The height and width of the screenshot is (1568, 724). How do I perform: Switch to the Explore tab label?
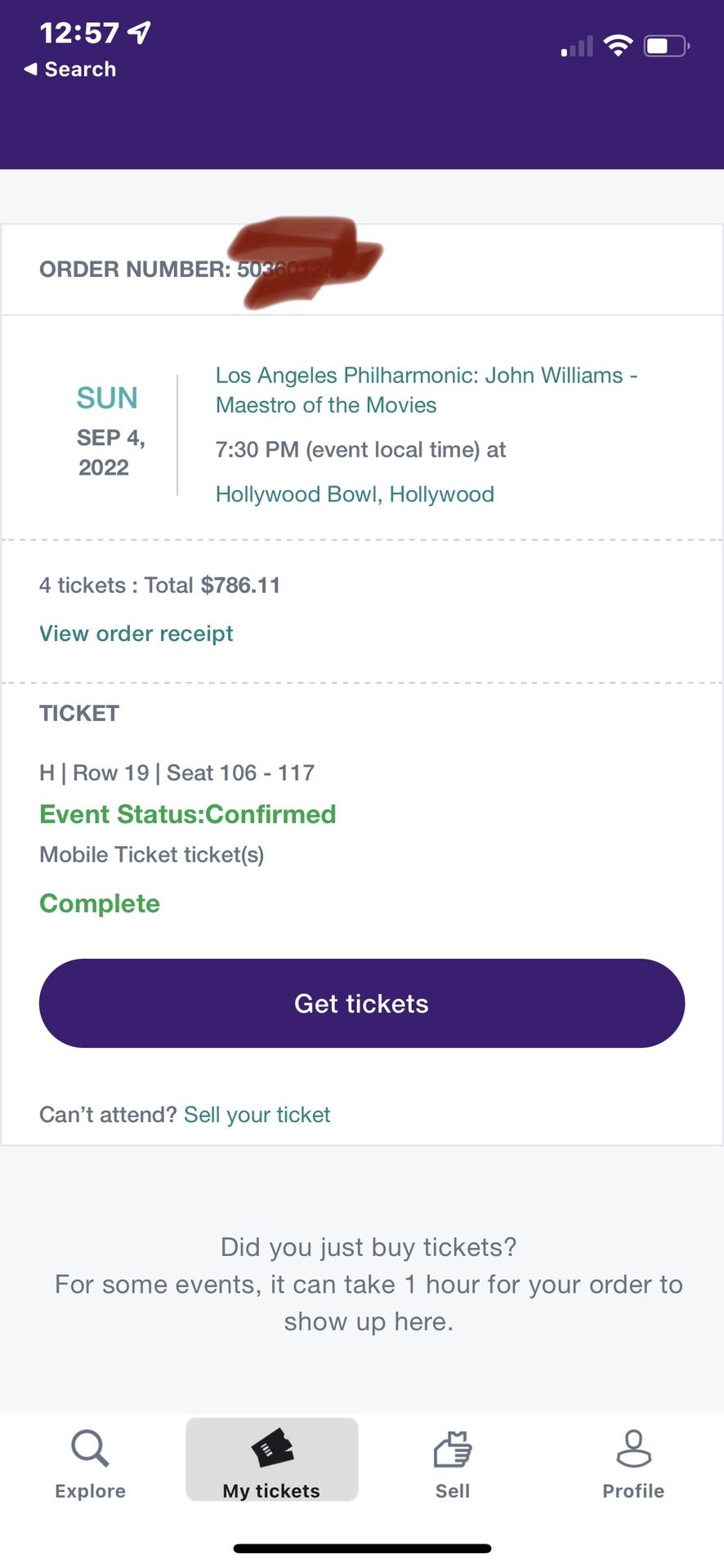[x=90, y=1491]
